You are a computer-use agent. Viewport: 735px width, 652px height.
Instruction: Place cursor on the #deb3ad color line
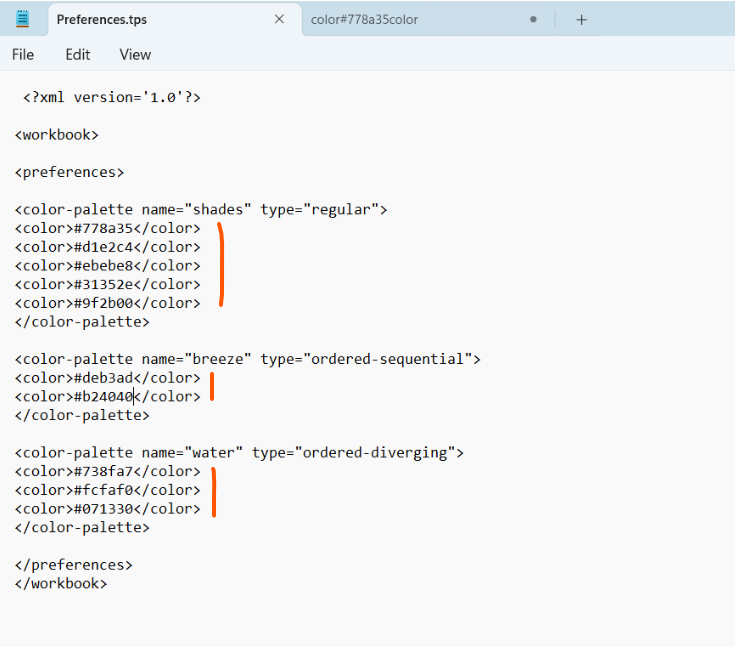107,378
